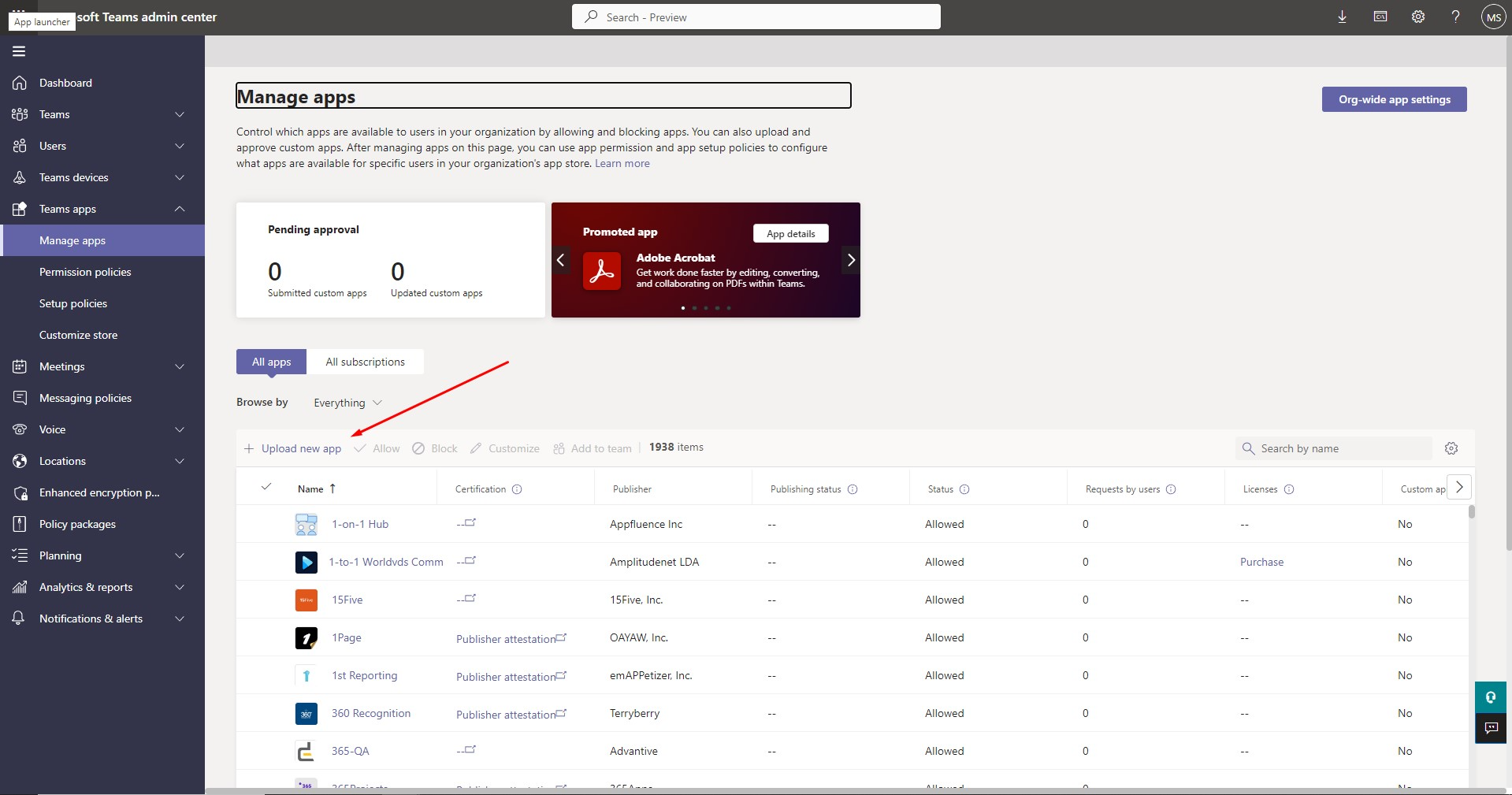Click the Org-wide app settings button
Viewport: 1512px width, 795px height.
pyautogui.click(x=1394, y=99)
